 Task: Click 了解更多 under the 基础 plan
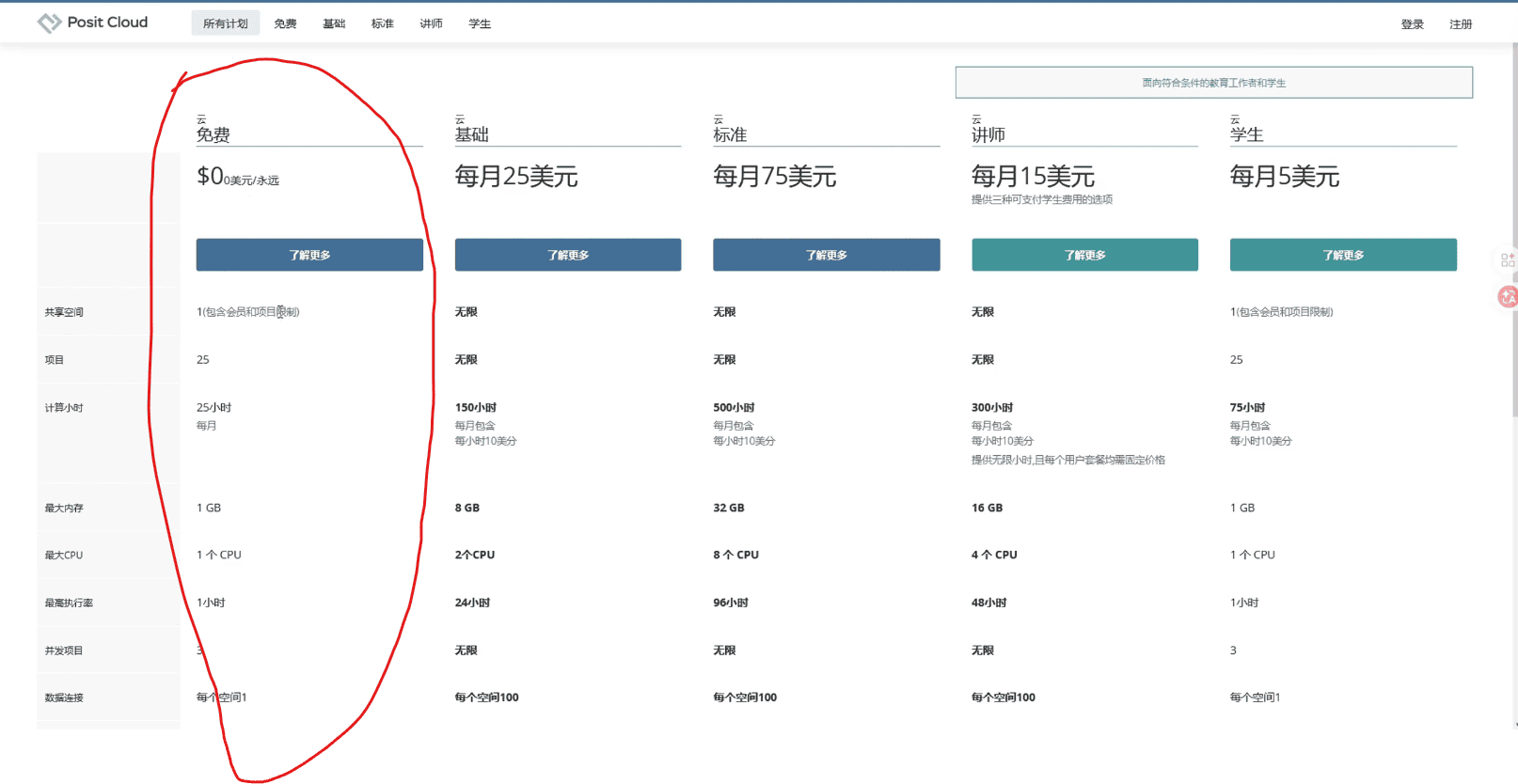[x=568, y=255]
